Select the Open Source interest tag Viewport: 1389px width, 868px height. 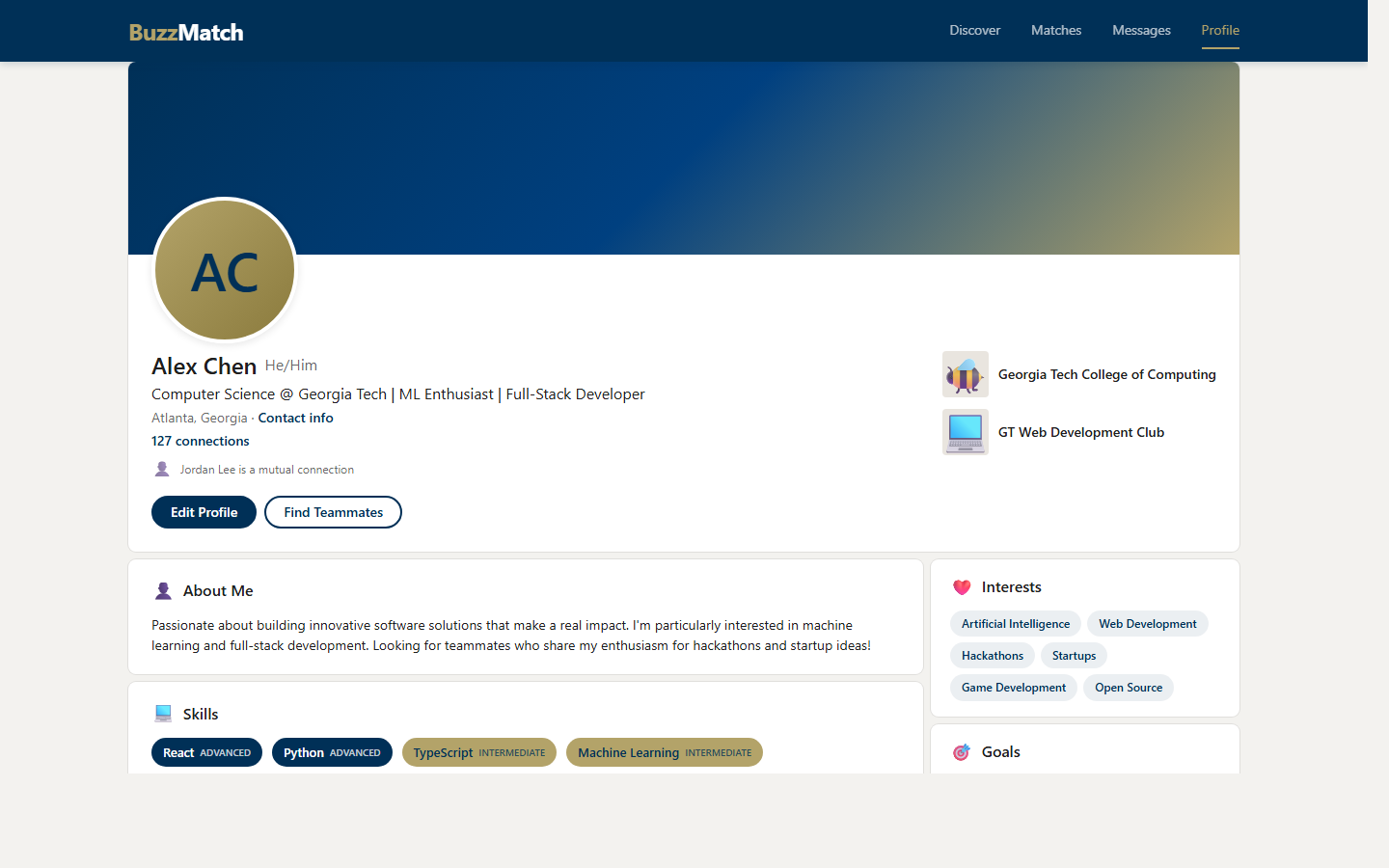[x=1129, y=688]
